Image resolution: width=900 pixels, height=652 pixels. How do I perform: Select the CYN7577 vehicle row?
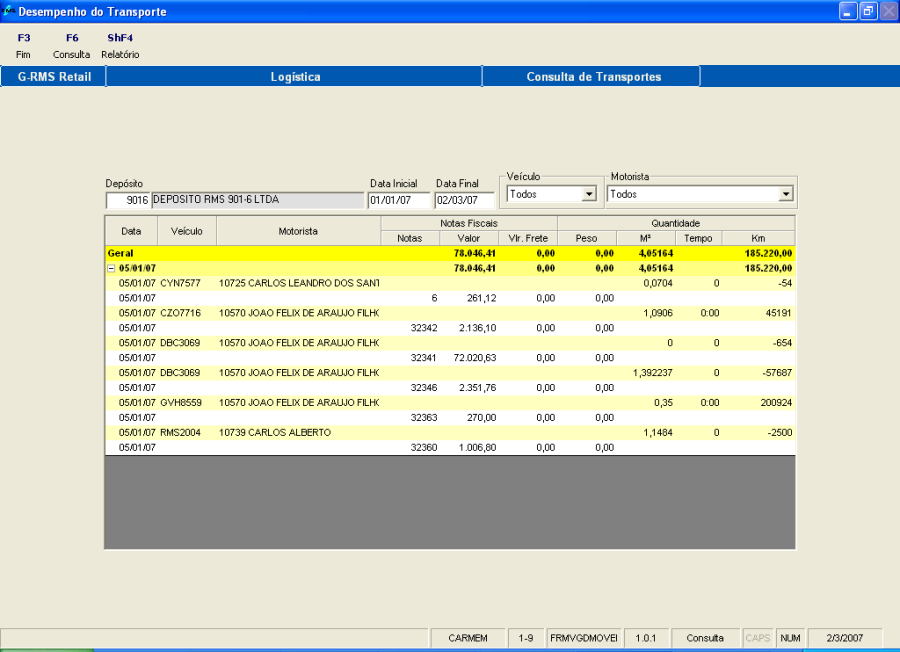pos(180,283)
